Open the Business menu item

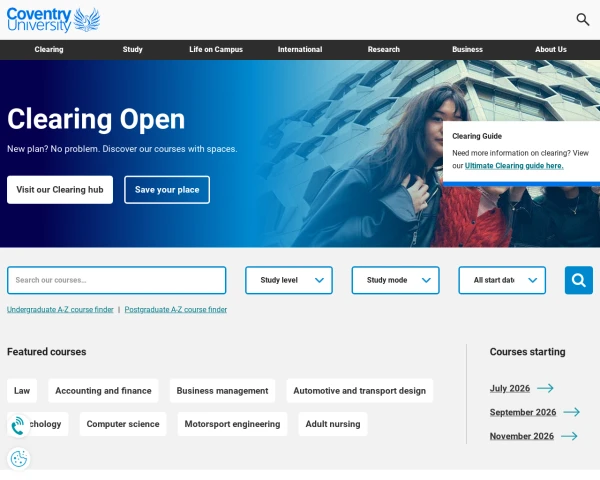[x=467, y=49]
